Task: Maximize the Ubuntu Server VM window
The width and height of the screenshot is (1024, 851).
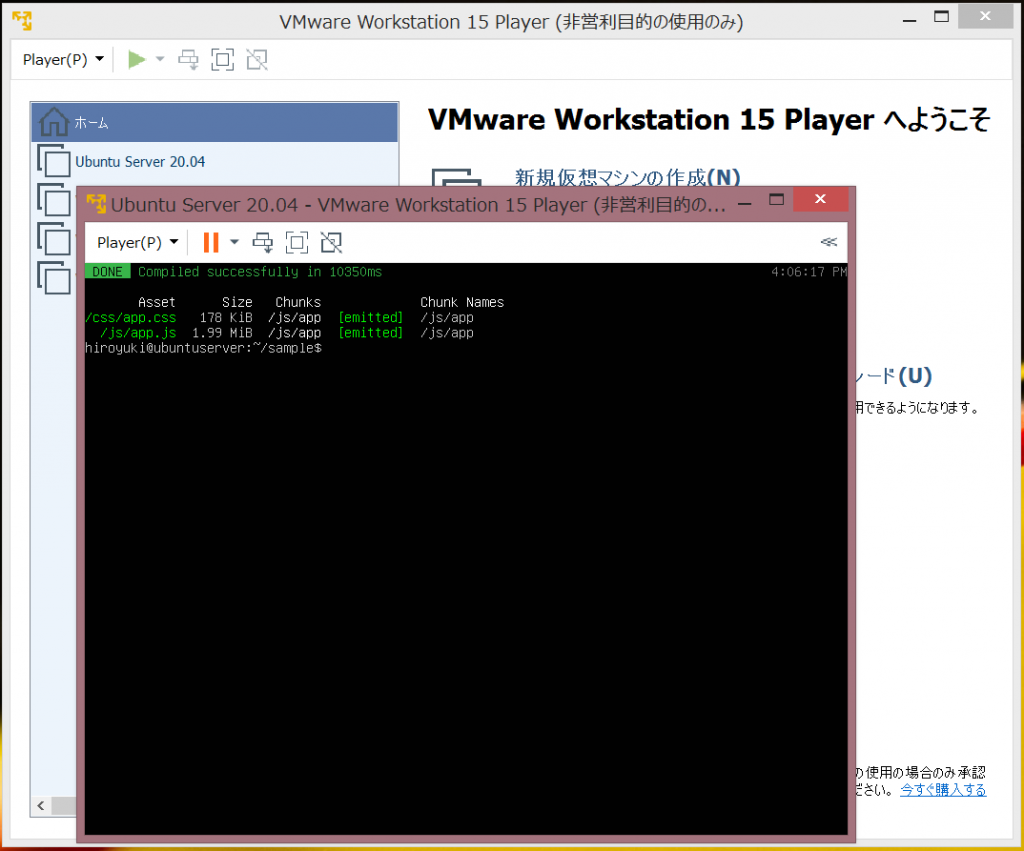Action: click(776, 199)
